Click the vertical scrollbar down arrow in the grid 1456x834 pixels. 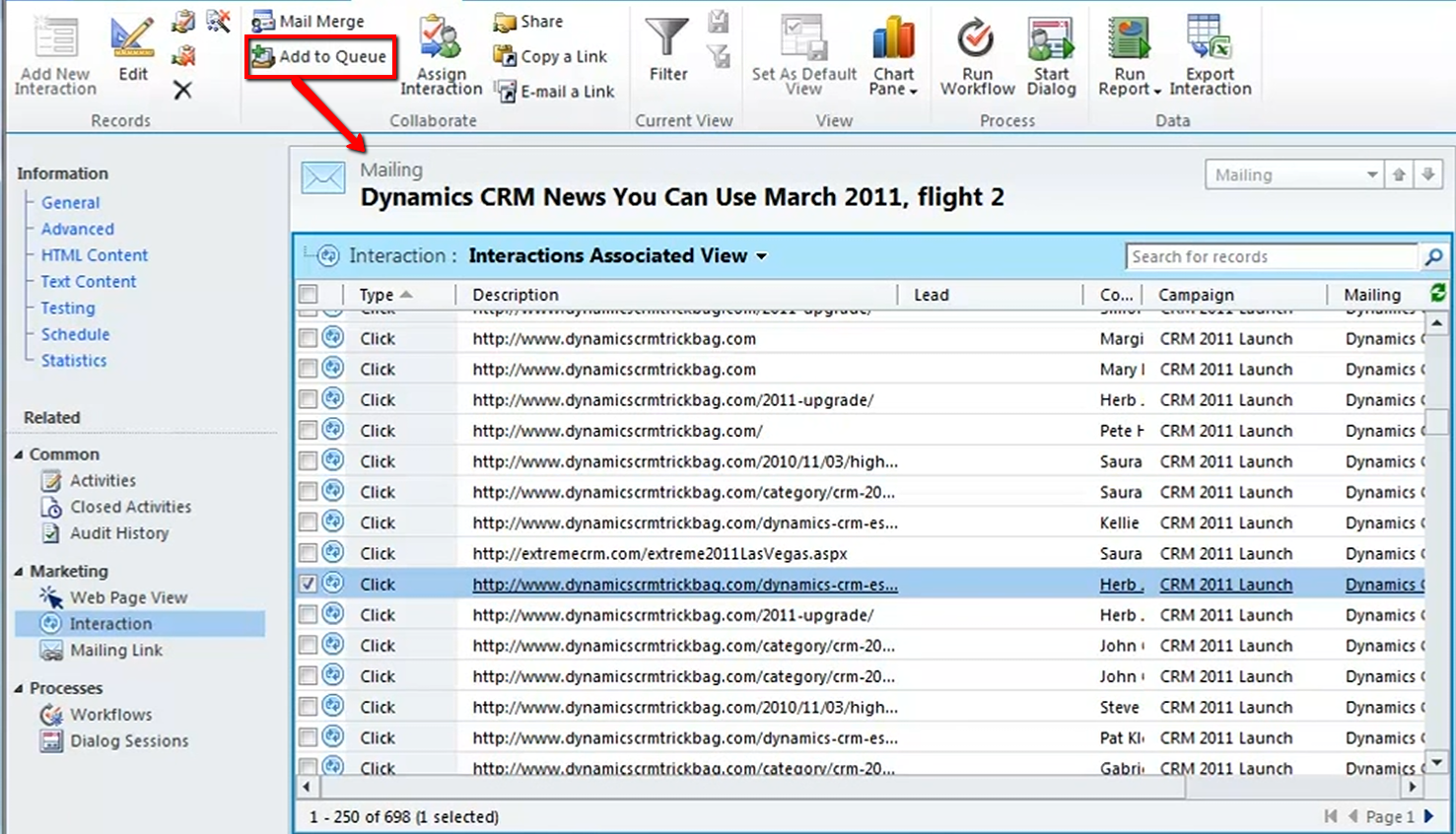[x=1437, y=762]
